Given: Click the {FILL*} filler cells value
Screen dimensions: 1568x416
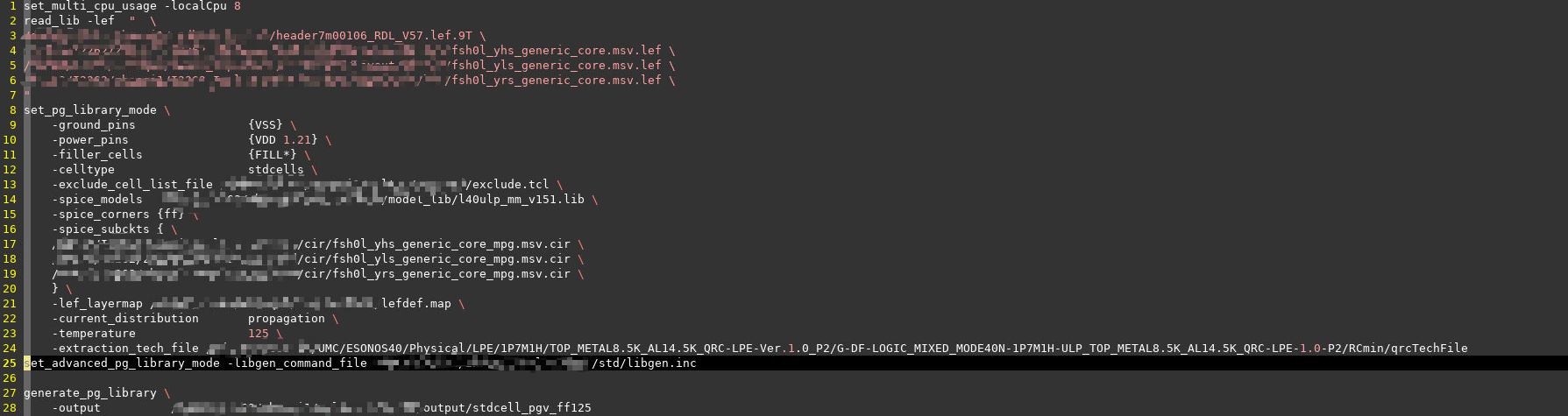Looking at the screenshot, I should [273, 155].
